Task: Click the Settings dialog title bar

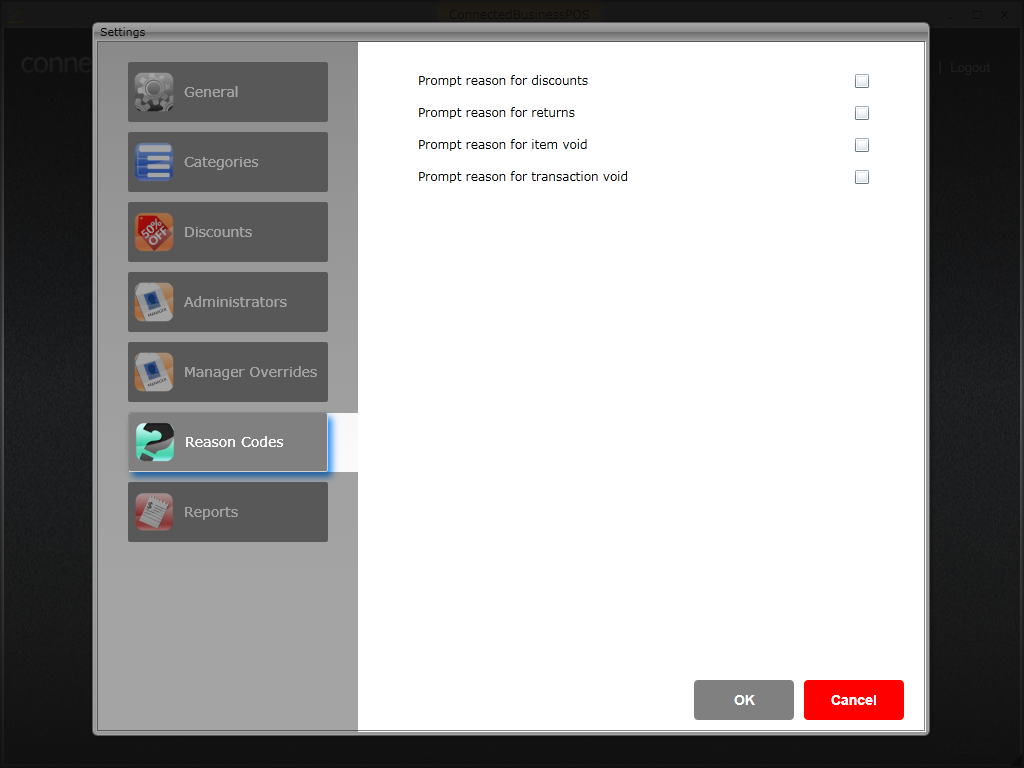Action: [511, 32]
